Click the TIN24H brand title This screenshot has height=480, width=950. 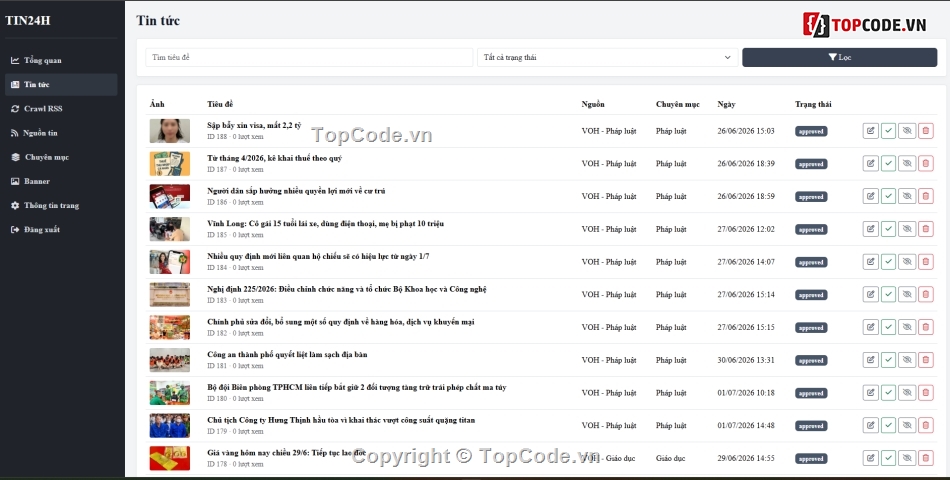(x=28, y=21)
